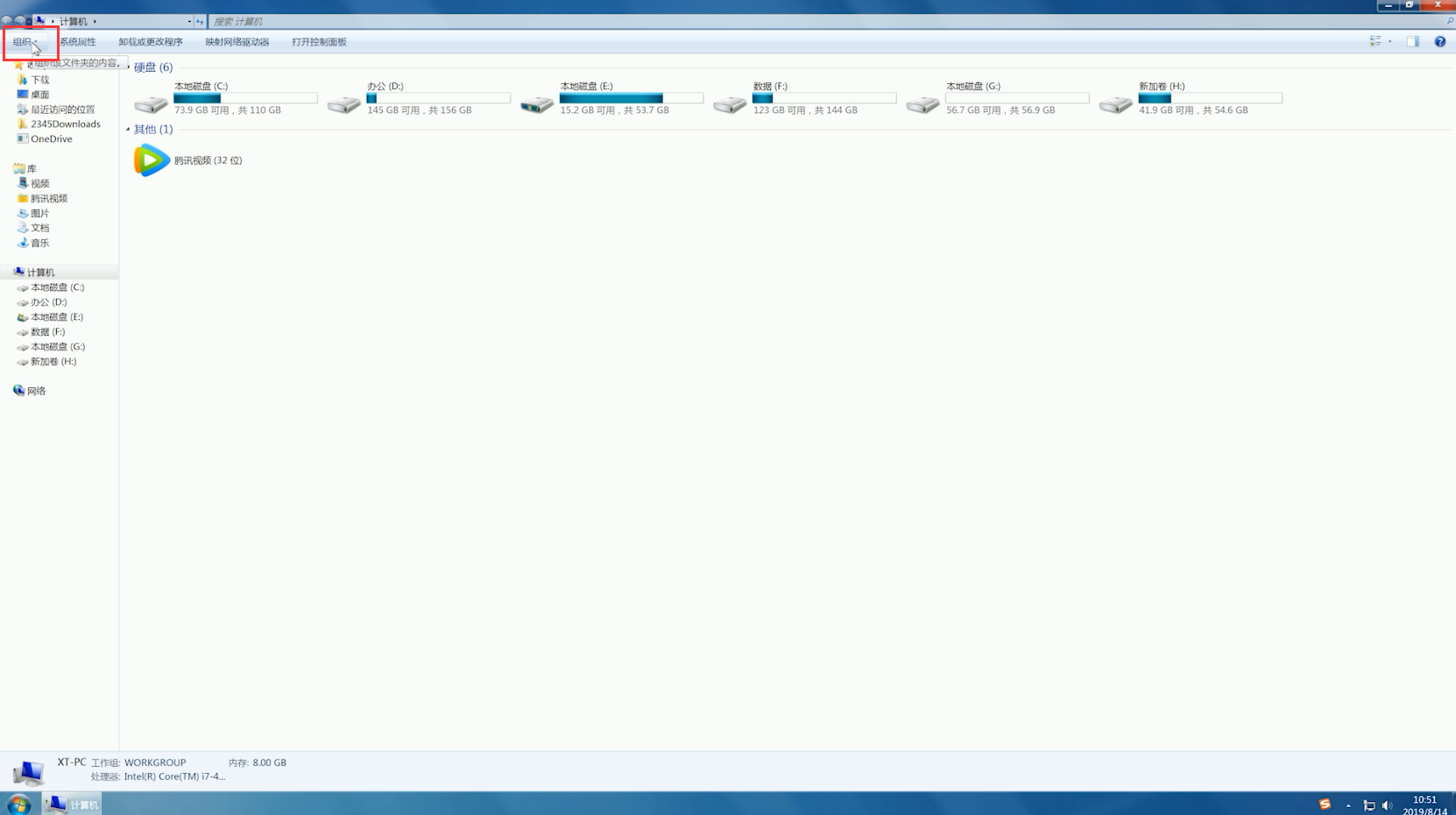Open the Windows Start orb
This screenshot has width=1456, height=815.
pyautogui.click(x=18, y=804)
